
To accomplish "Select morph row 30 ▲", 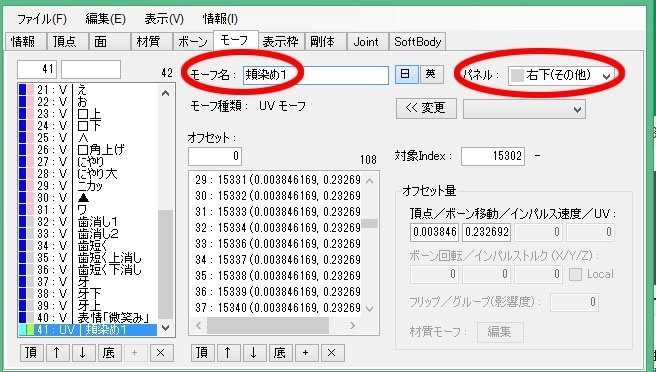I will coord(88,198).
